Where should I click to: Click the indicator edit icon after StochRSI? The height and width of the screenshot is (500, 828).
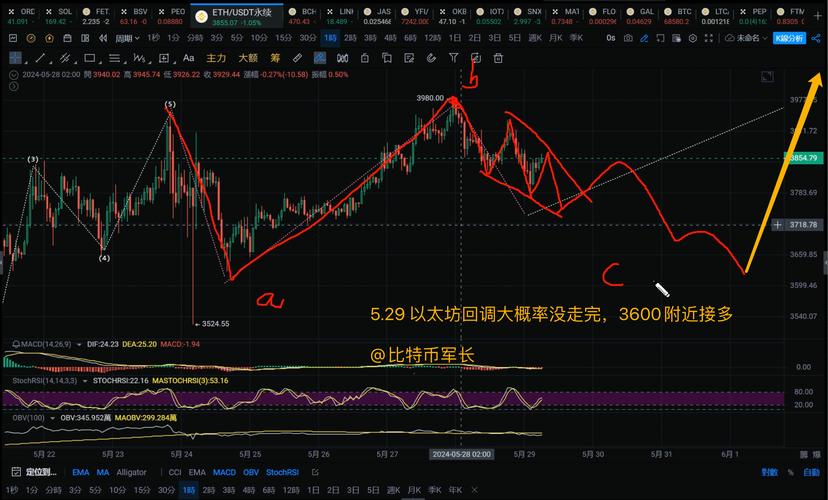click(315, 473)
